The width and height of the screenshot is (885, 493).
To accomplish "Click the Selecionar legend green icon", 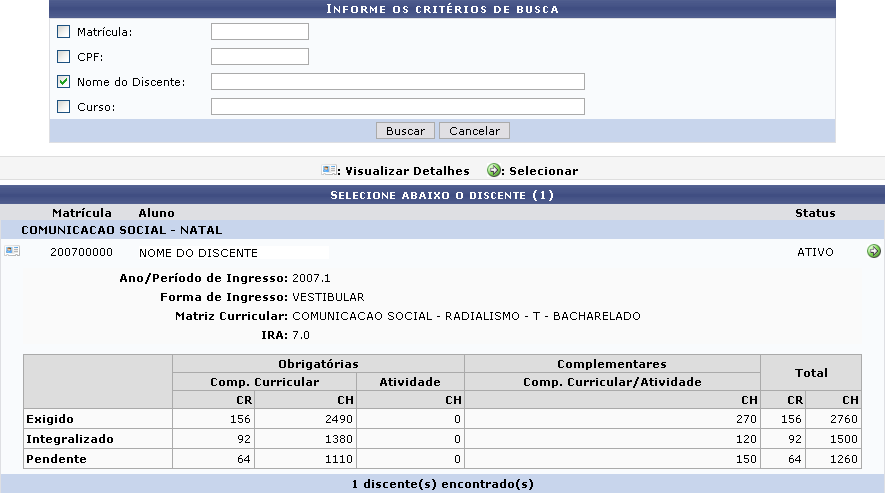I will (x=494, y=171).
